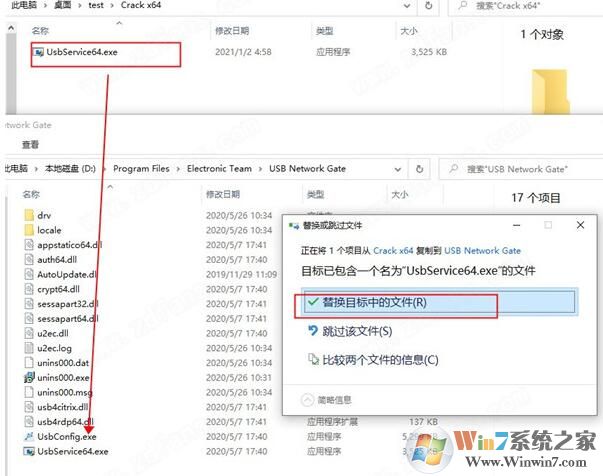Expand address history dropdown in USB Network Gate window
This screenshot has height=476, width=603.
click(398, 169)
